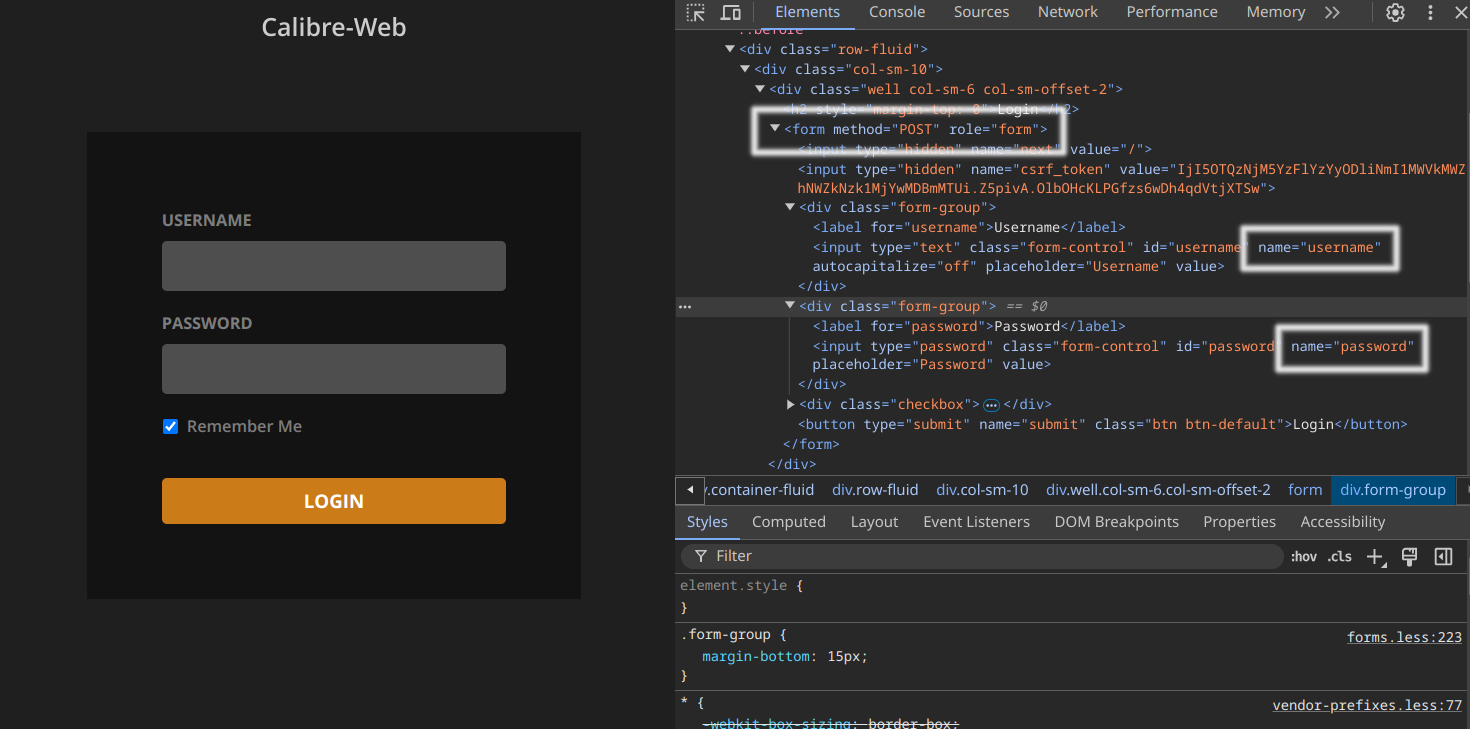Collapse the username form-group div arrow

tap(790, 207)
